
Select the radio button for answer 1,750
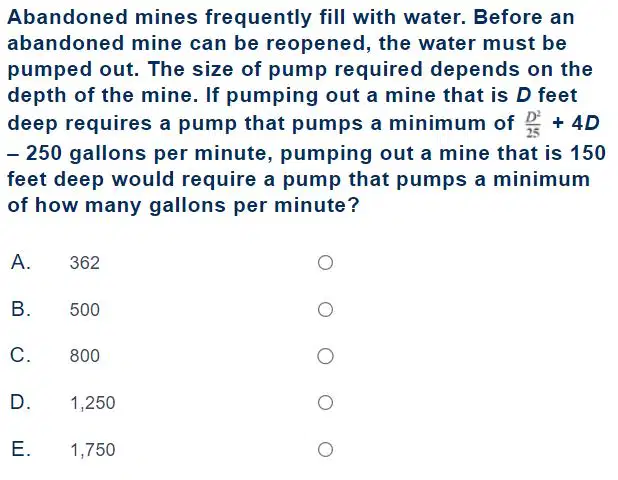point(325,449)
